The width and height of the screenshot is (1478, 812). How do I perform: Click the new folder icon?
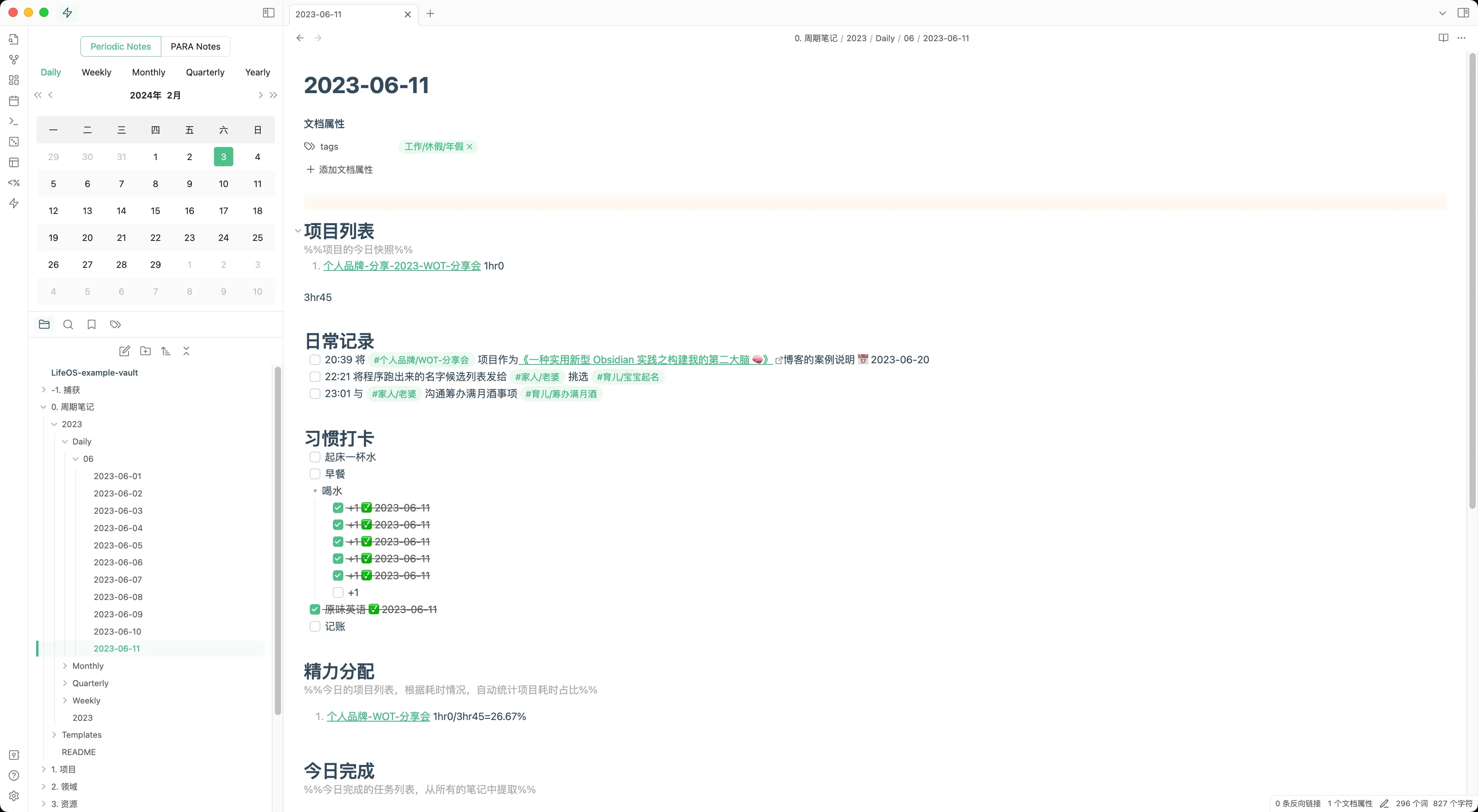click(145, 351)
